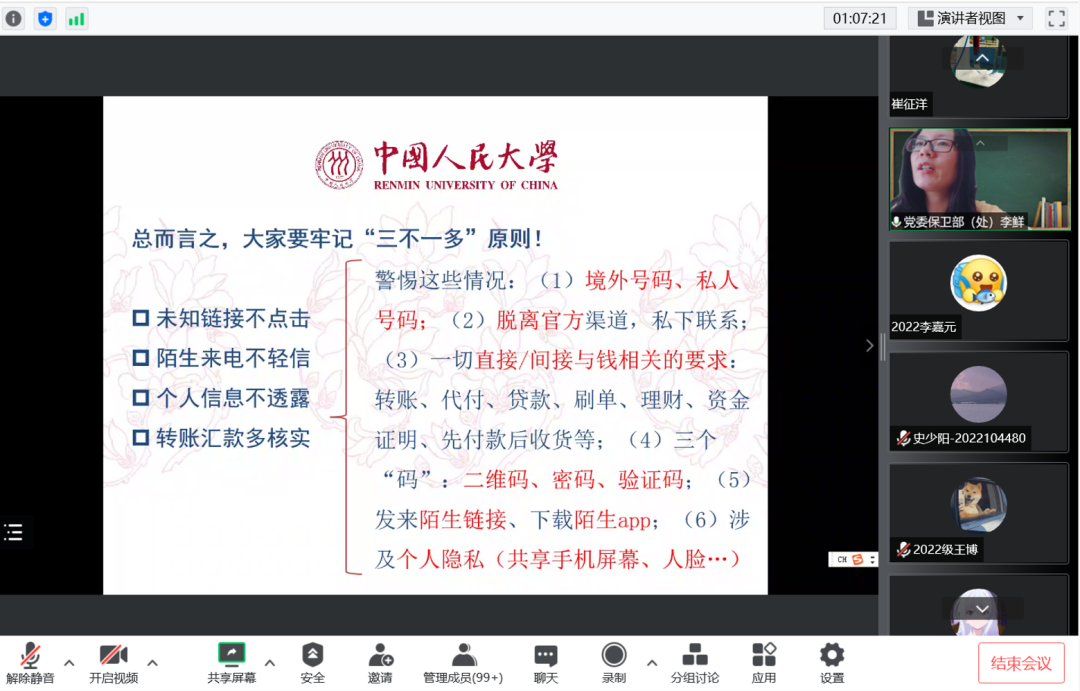Click Share Screen (共享屏幕) button

pyautogui.click(x=231, y=663)
